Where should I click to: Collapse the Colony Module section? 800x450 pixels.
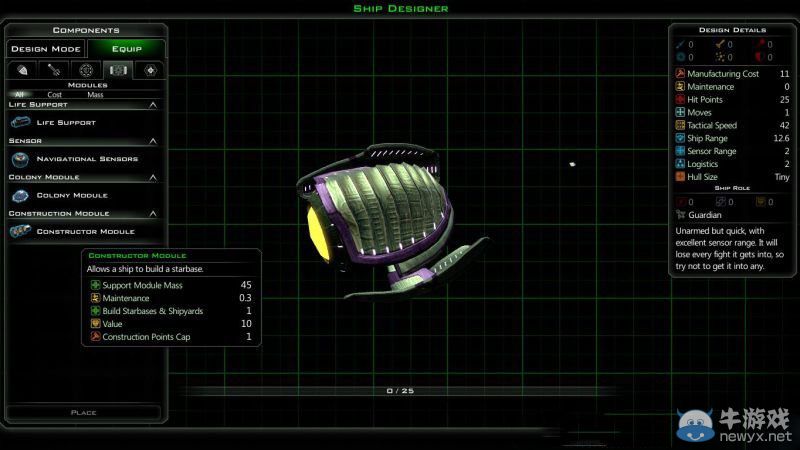tap(153, 177)
